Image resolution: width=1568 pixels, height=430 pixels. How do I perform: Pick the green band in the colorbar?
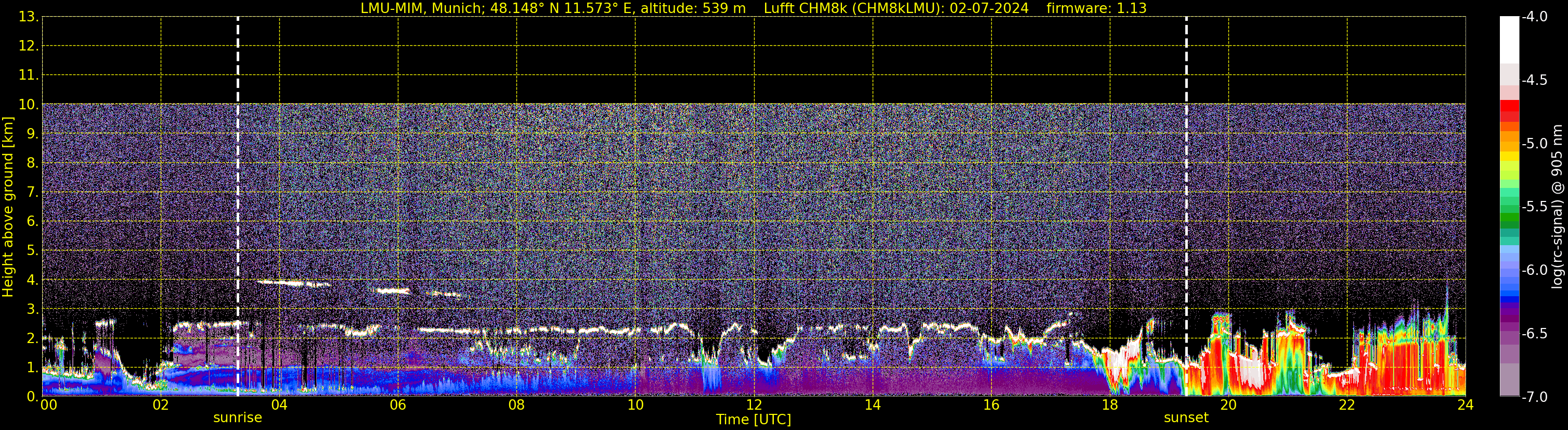[1509, 218]
